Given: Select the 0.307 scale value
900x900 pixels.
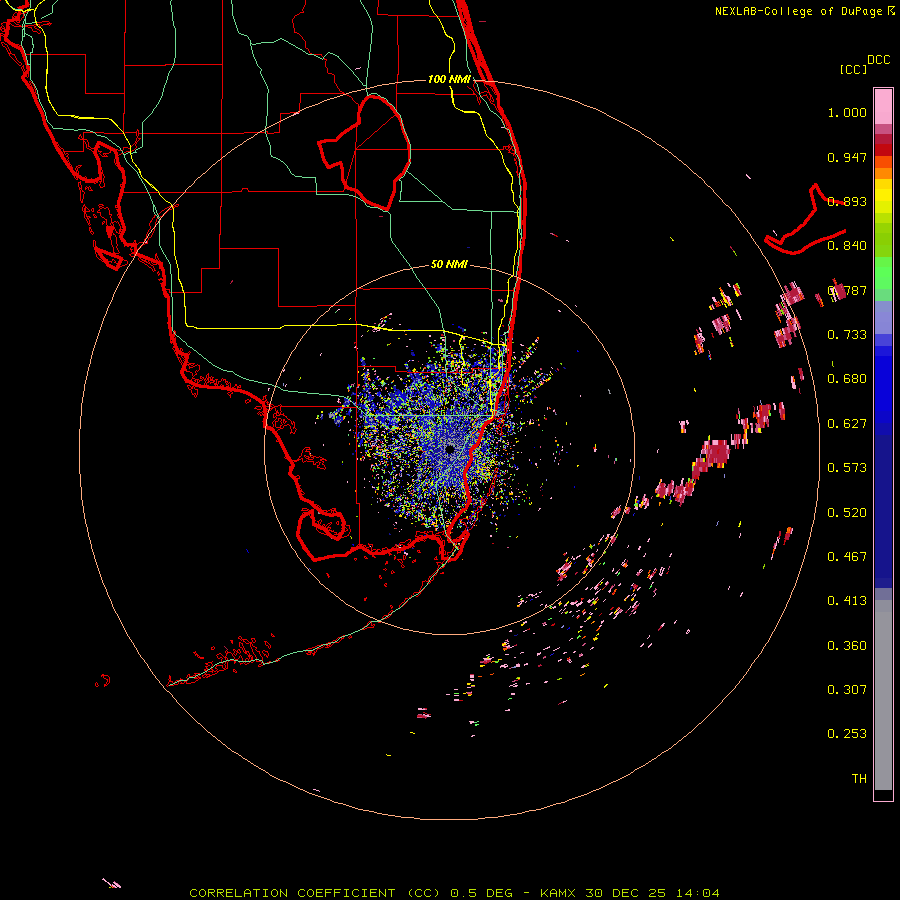Looking at the screenshot, I should 847,690.
